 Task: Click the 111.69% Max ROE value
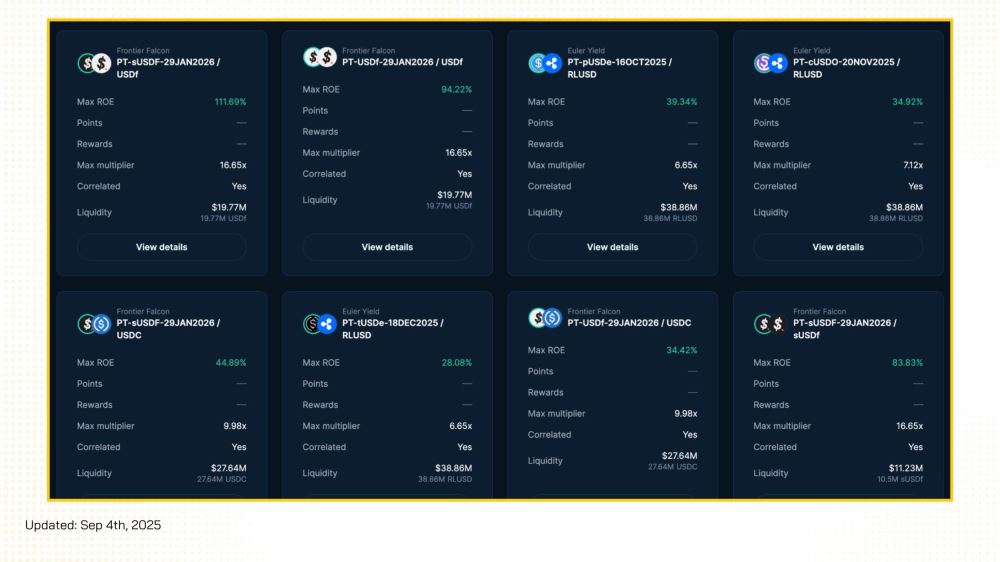tap(230, 102)
